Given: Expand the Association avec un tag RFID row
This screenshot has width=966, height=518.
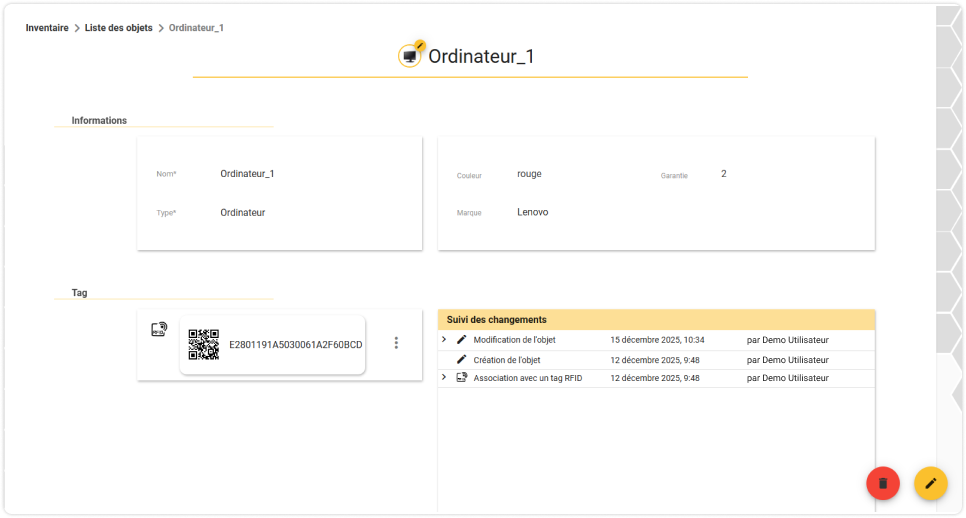Looking at the screenshot, I should [444, 378].
